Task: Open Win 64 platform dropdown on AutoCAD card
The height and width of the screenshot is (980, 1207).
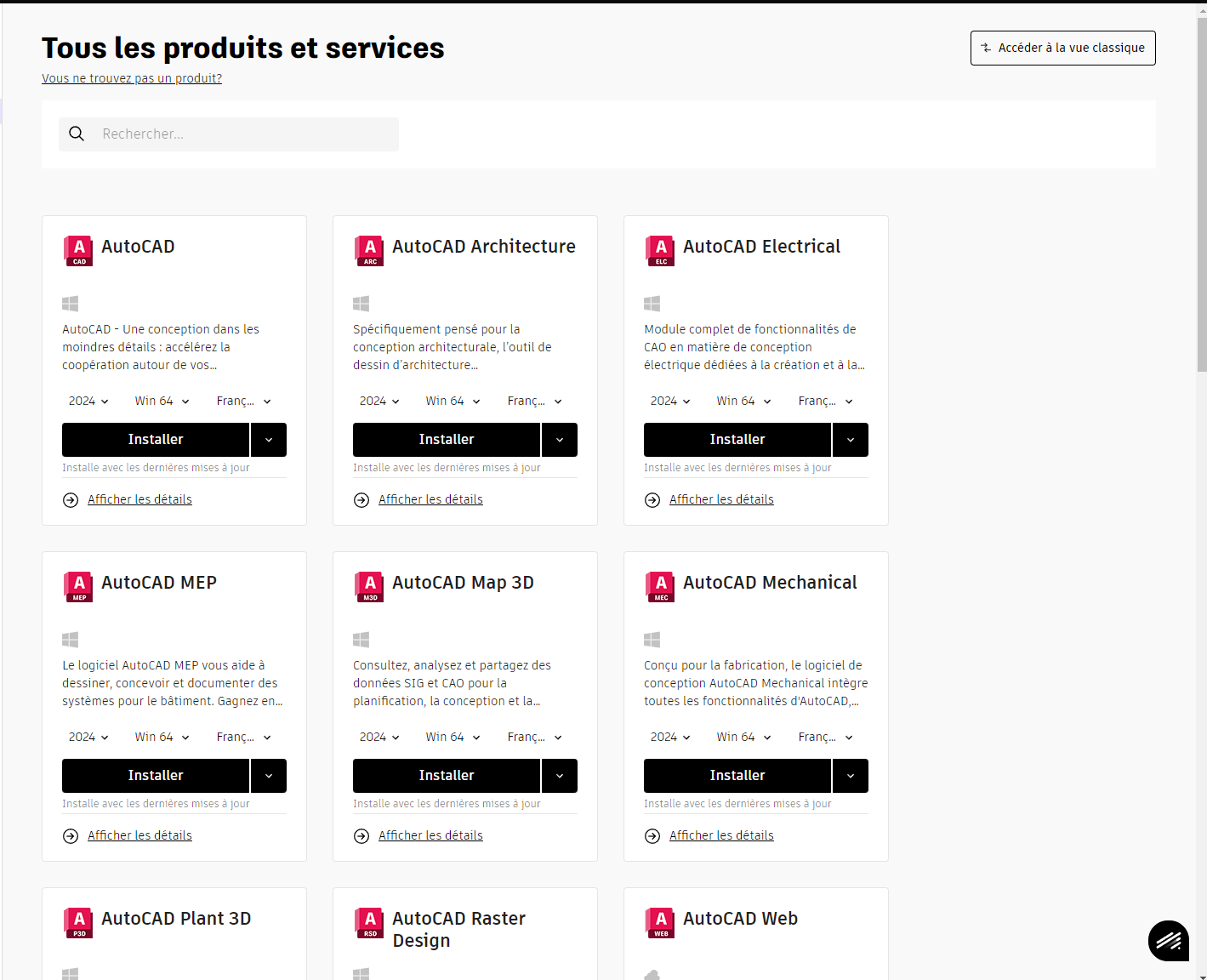Action: tap(162, 401)
